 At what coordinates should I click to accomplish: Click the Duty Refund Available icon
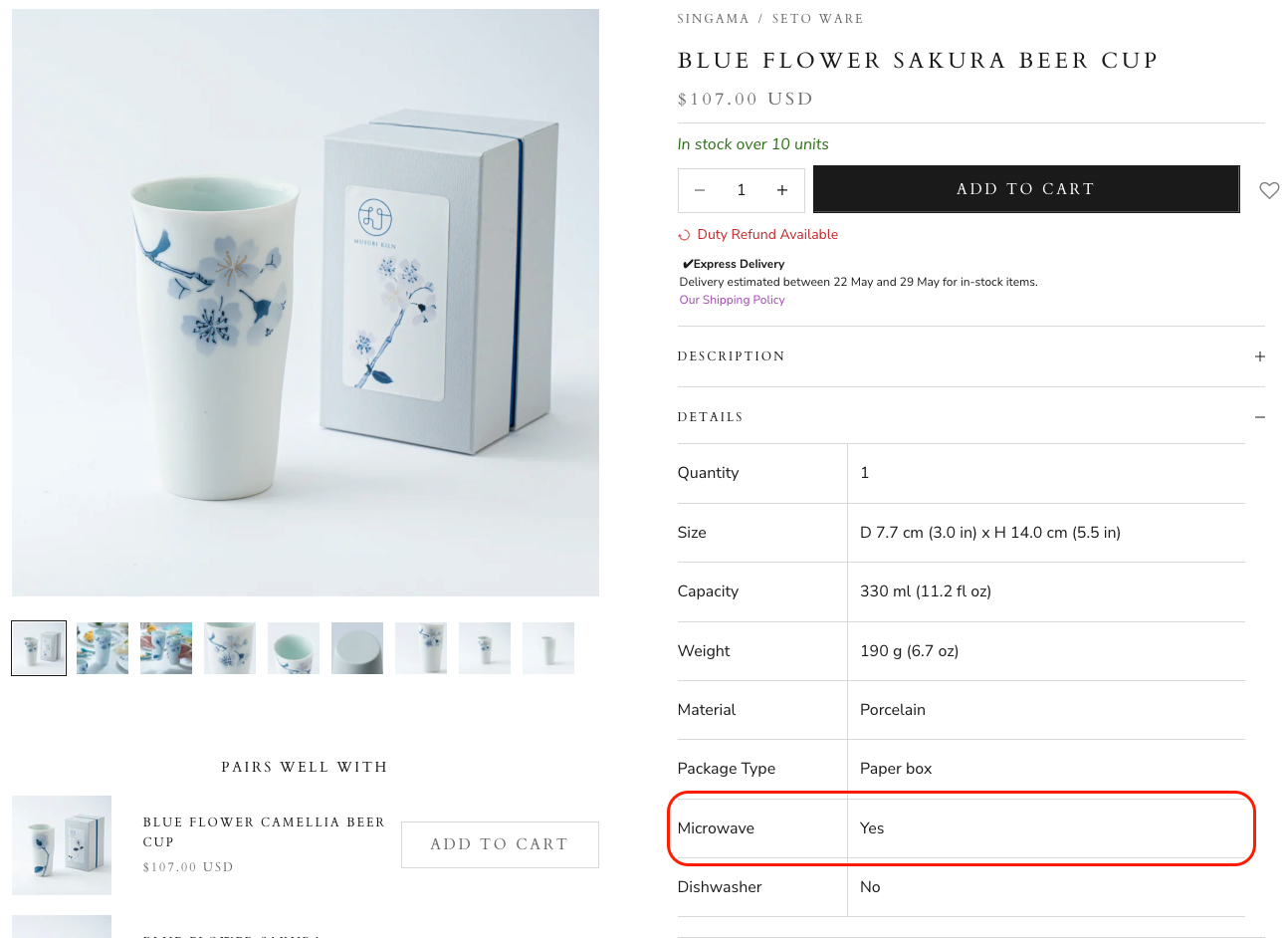pyautogui.click(x=684, y=235)
